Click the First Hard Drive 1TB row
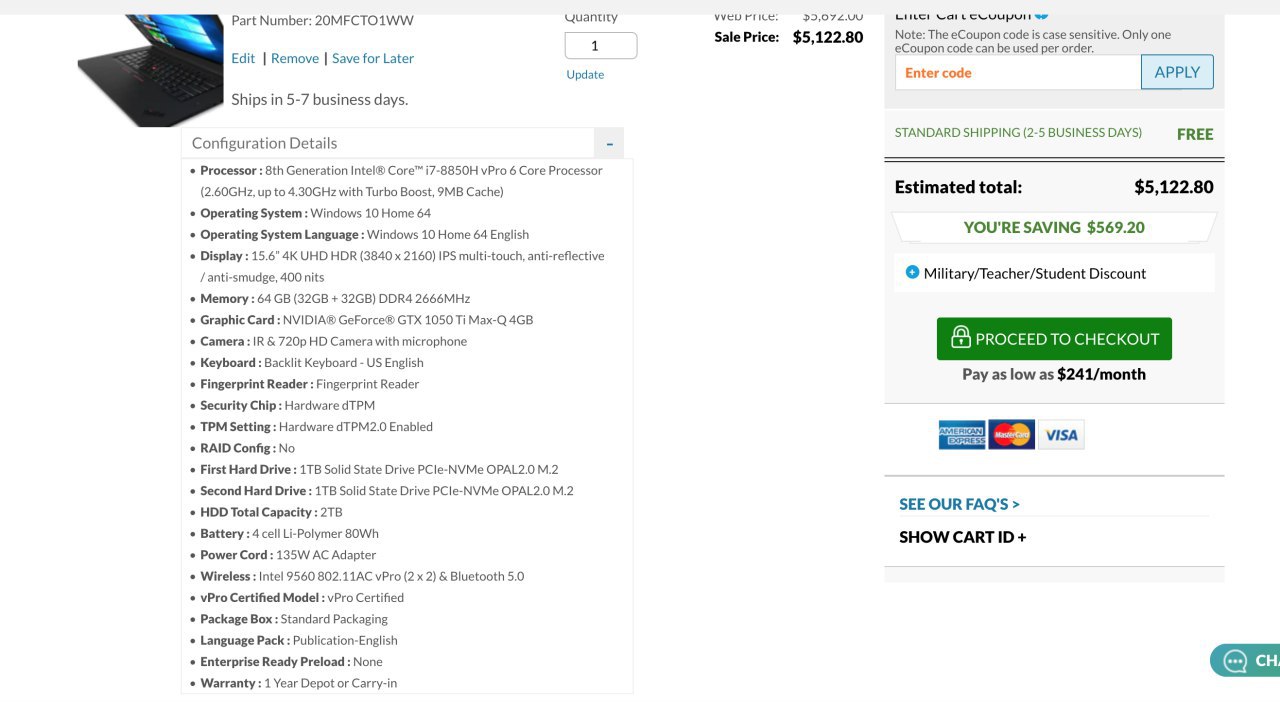Image resolution: width=1280 pixels, height=702 pixels. (379, 469)
